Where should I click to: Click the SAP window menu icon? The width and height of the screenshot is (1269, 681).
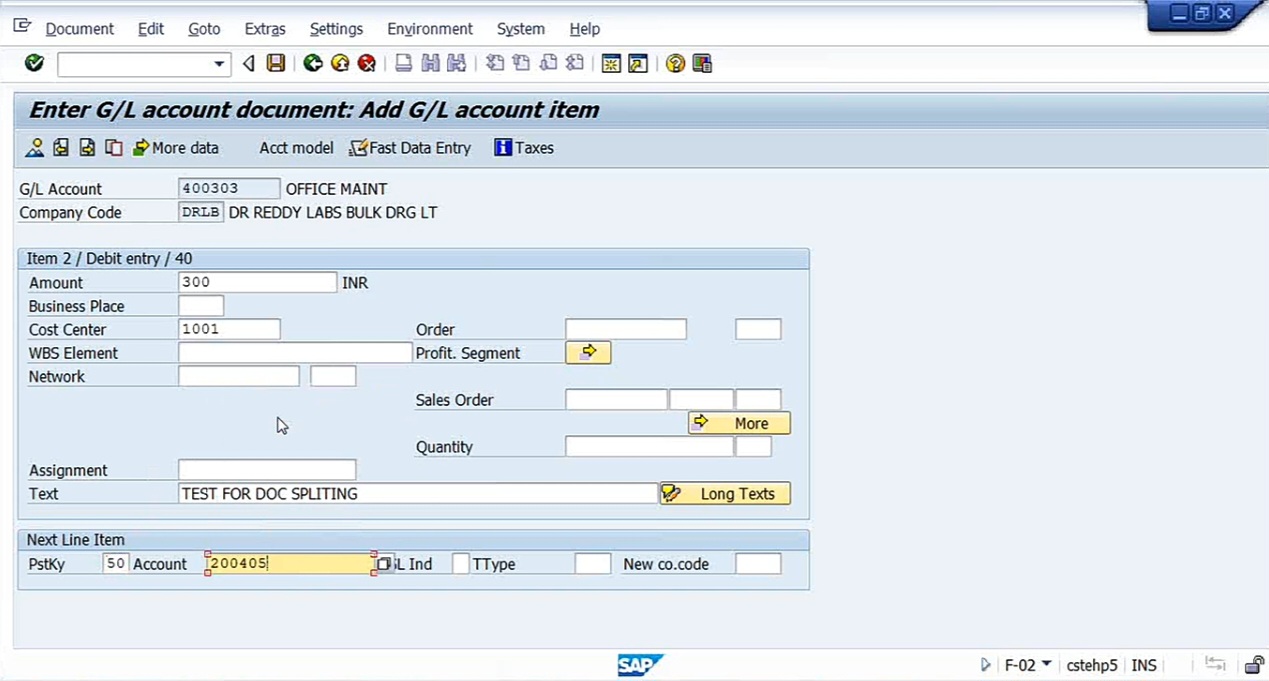[22, 27]
